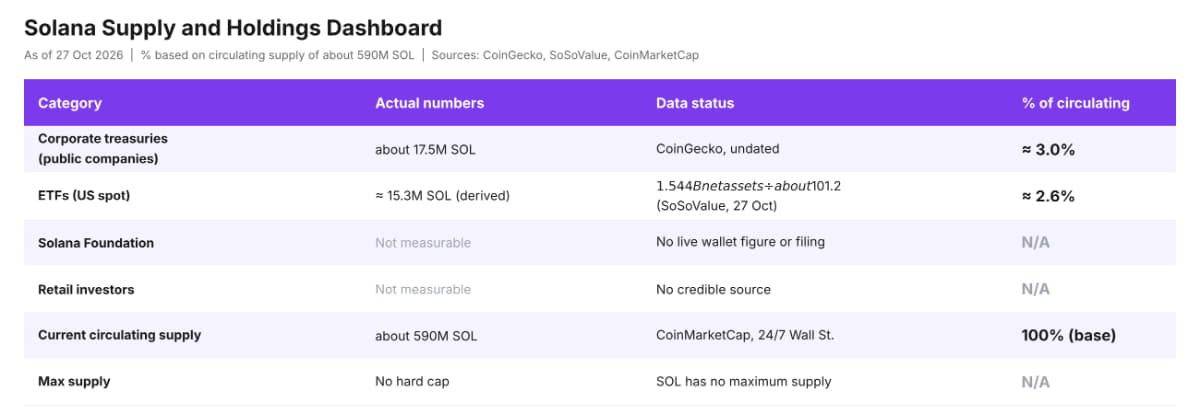The image size is (1200, 414).
Task: Click the Actual numbers column header
Action: point(429,103)
